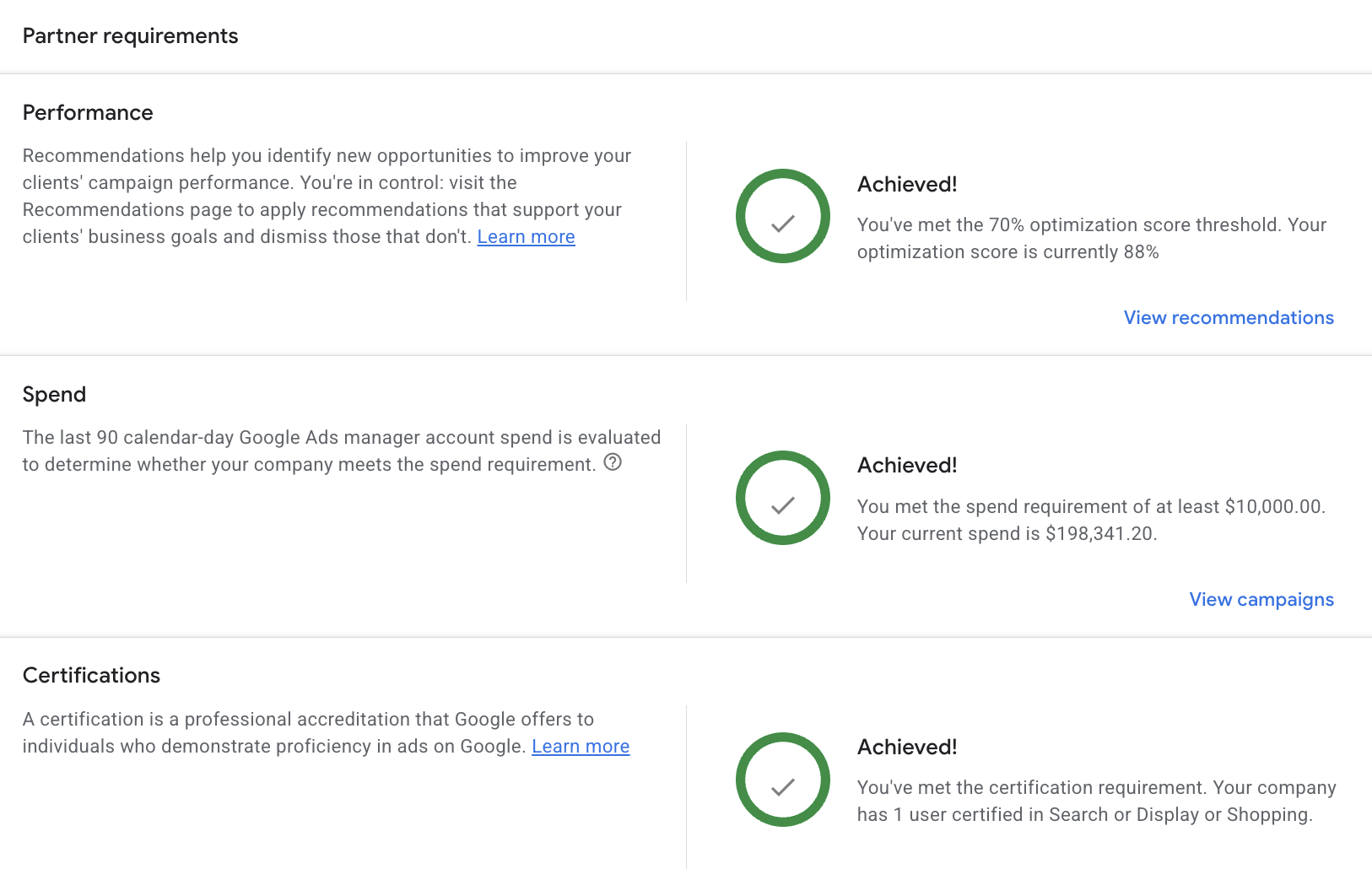Click the Spend section title
The image size is (1372, 869).
54,394
